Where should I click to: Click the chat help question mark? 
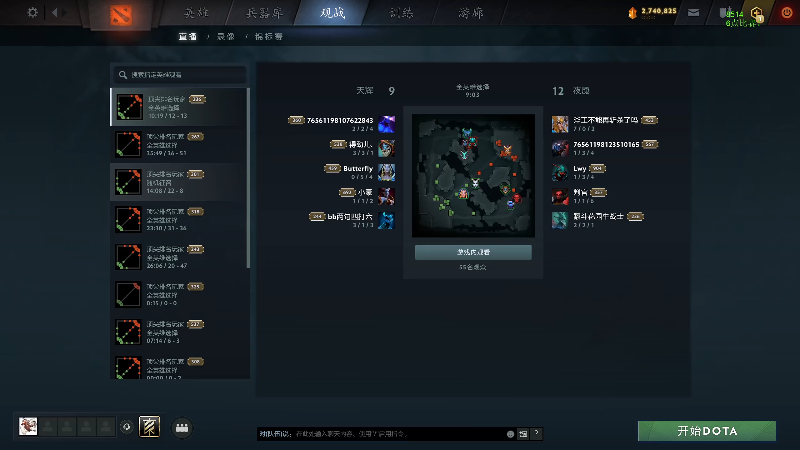pos(536,433)
